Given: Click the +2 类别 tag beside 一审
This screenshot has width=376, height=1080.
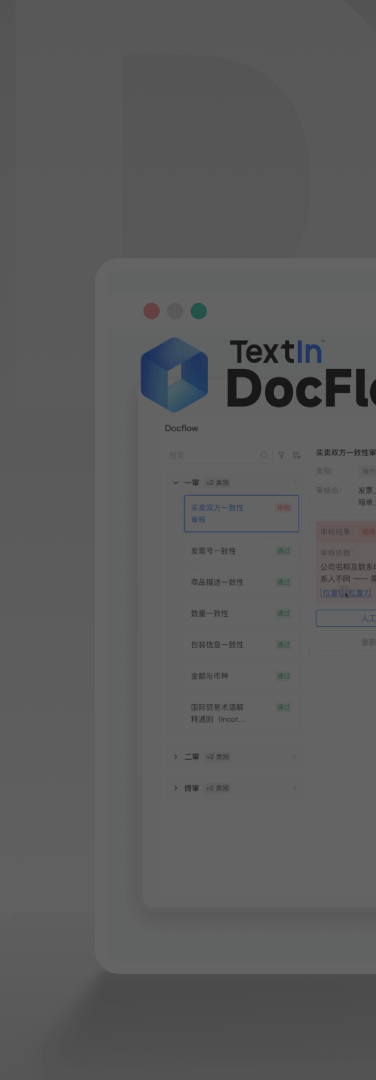Looking at the screenshot, I should tap(217, 483).
